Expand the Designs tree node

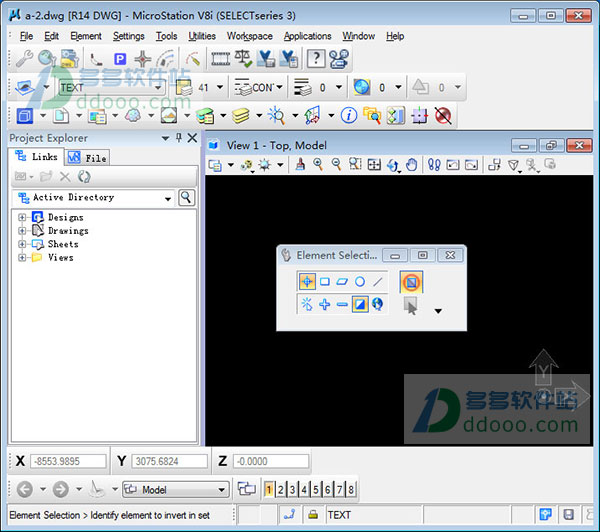tap(22, 217)
